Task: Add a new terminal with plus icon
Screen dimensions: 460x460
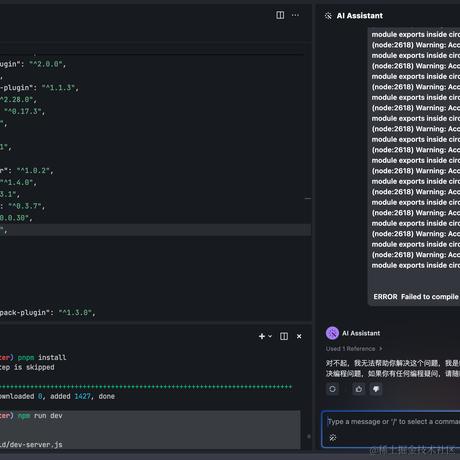Action: click(x=262, y=336)
